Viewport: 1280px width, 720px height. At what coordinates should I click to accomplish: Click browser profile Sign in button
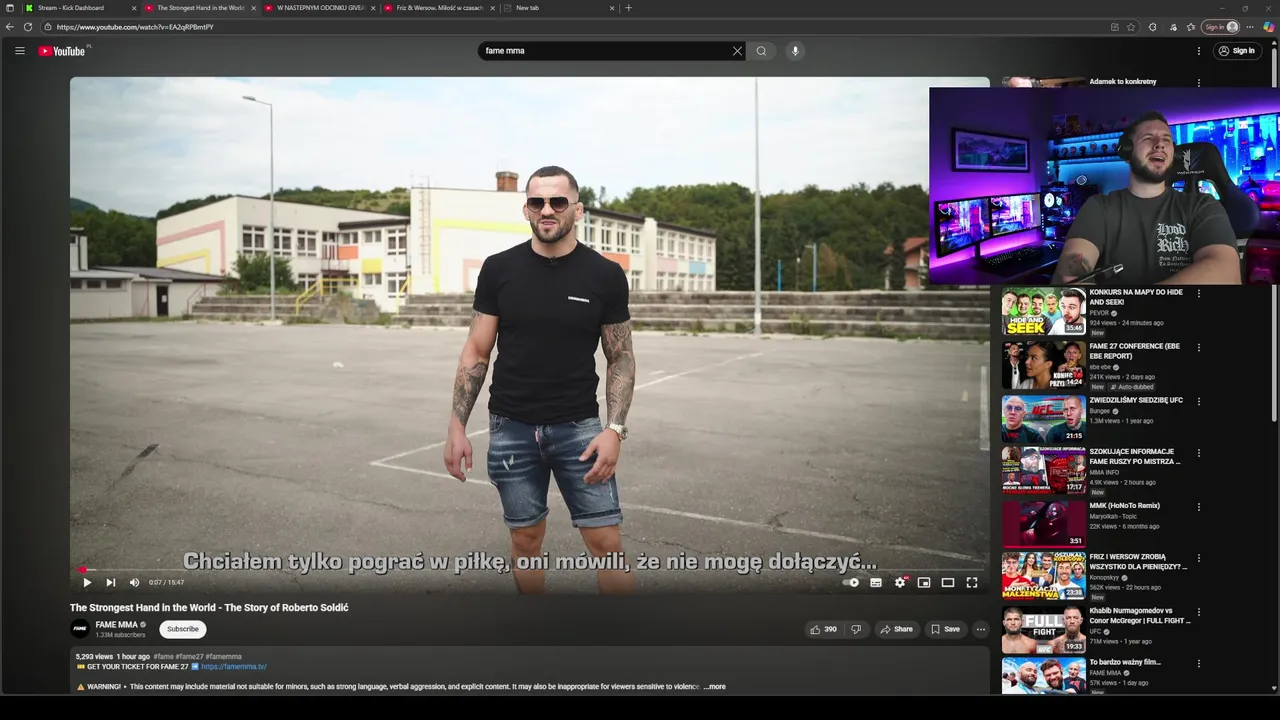(1220, 27)
